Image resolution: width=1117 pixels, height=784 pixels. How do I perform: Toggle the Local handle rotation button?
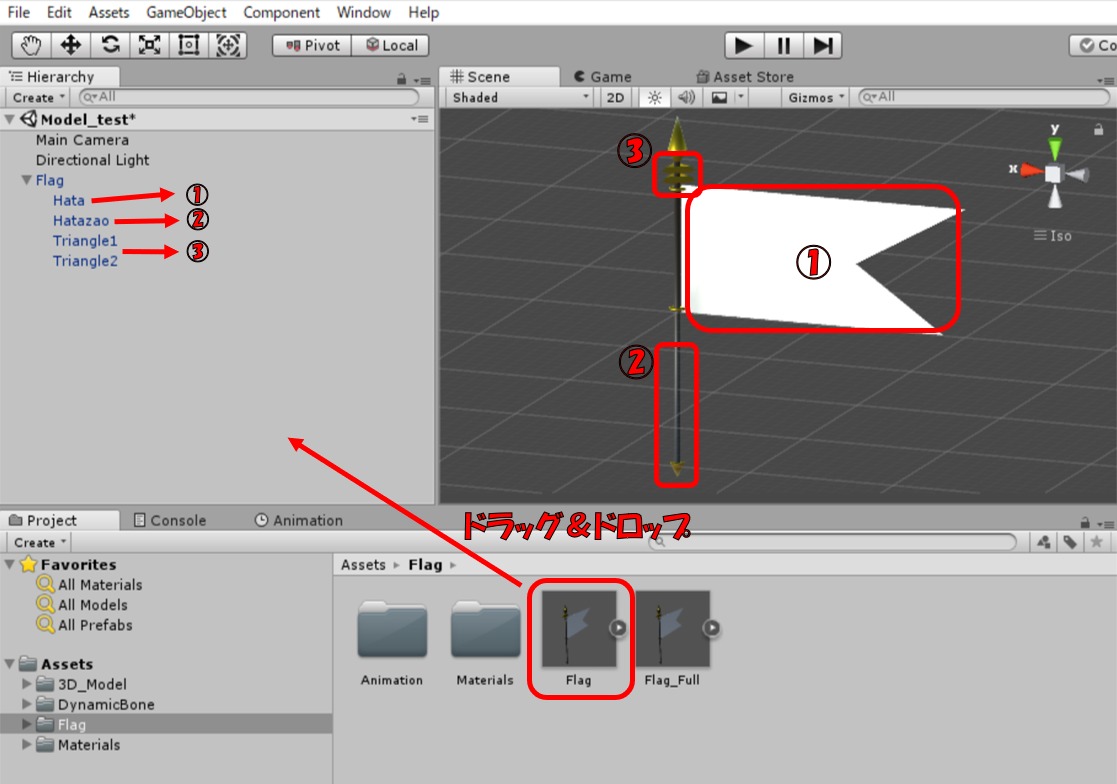point(391,45)
